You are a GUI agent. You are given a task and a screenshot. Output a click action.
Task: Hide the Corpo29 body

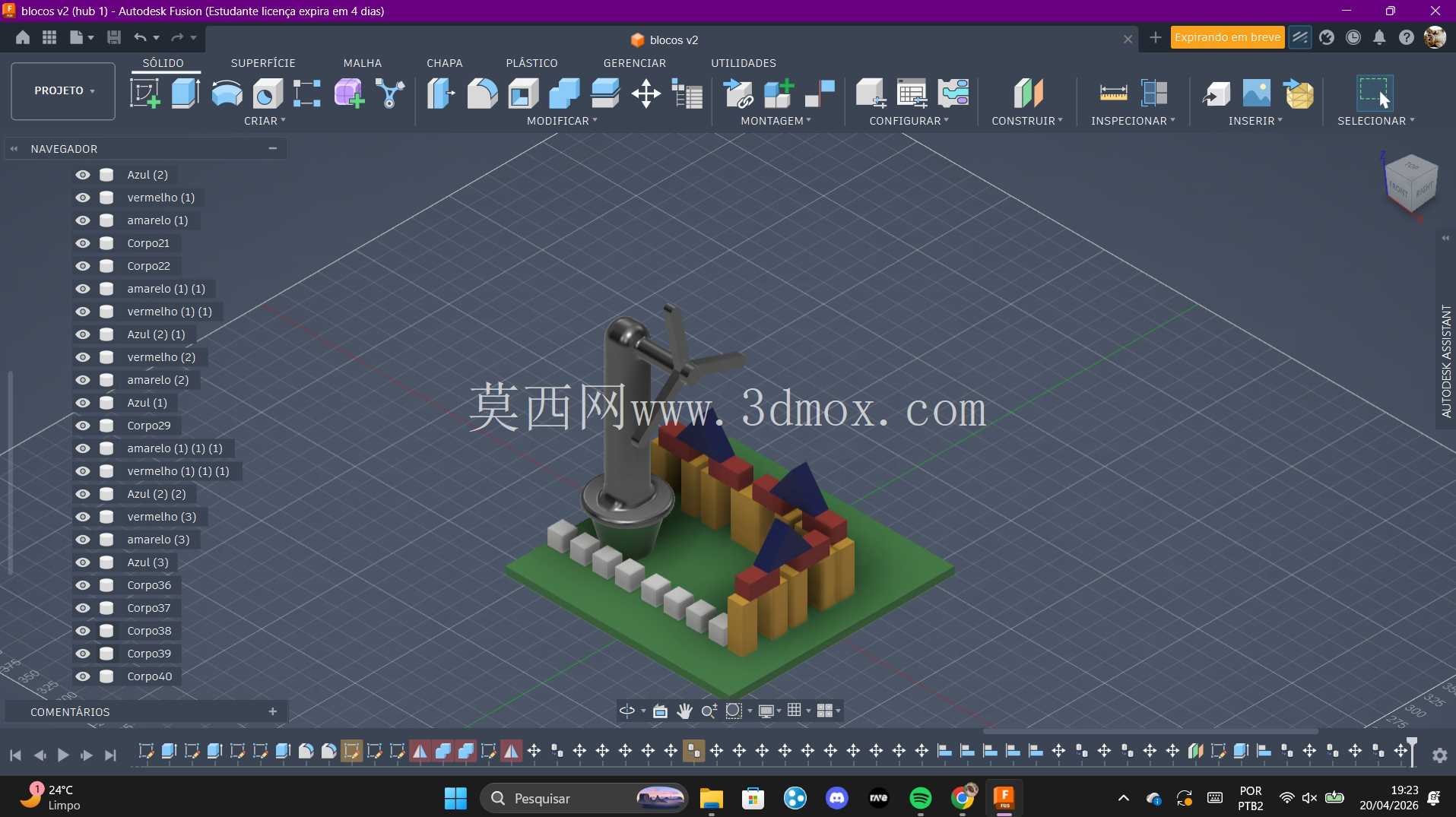[83, 426]
